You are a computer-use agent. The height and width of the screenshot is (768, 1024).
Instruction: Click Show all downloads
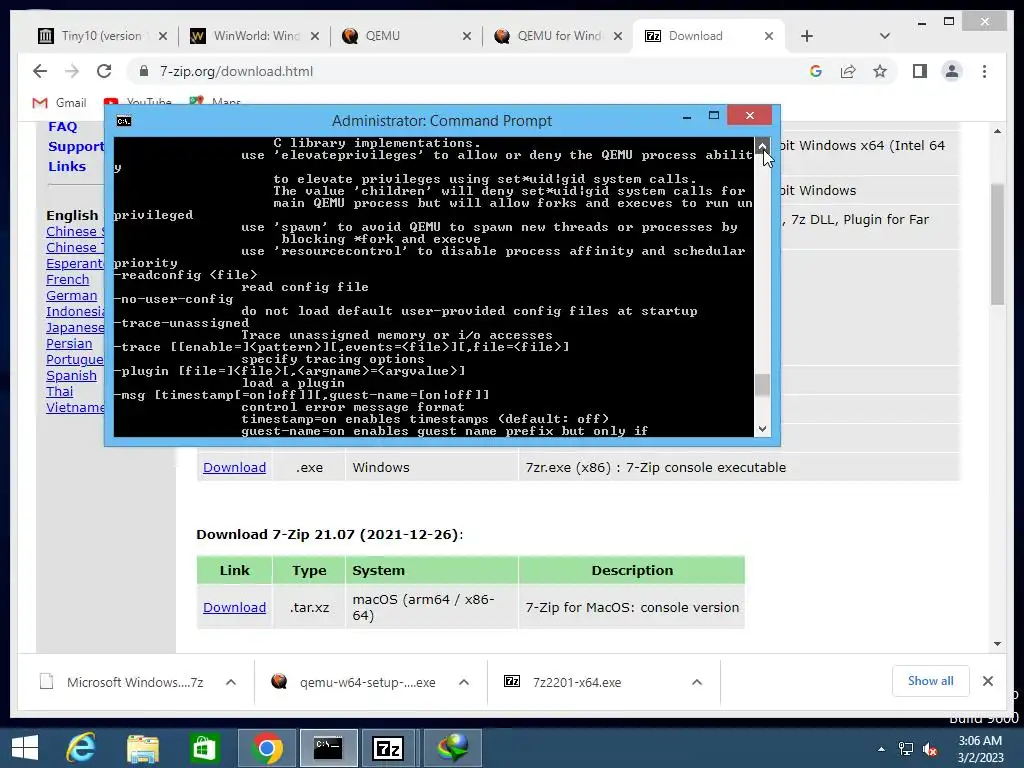pos(931,681)
